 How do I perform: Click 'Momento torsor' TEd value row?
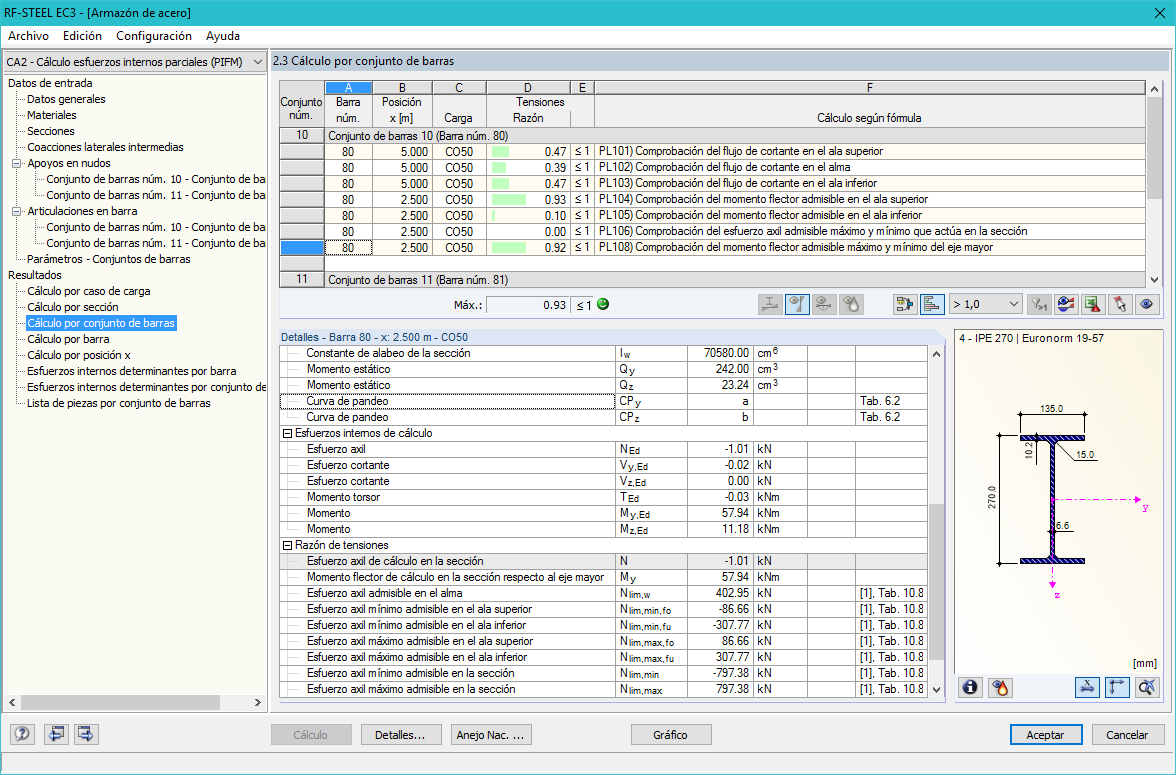[x=604, y=497]
